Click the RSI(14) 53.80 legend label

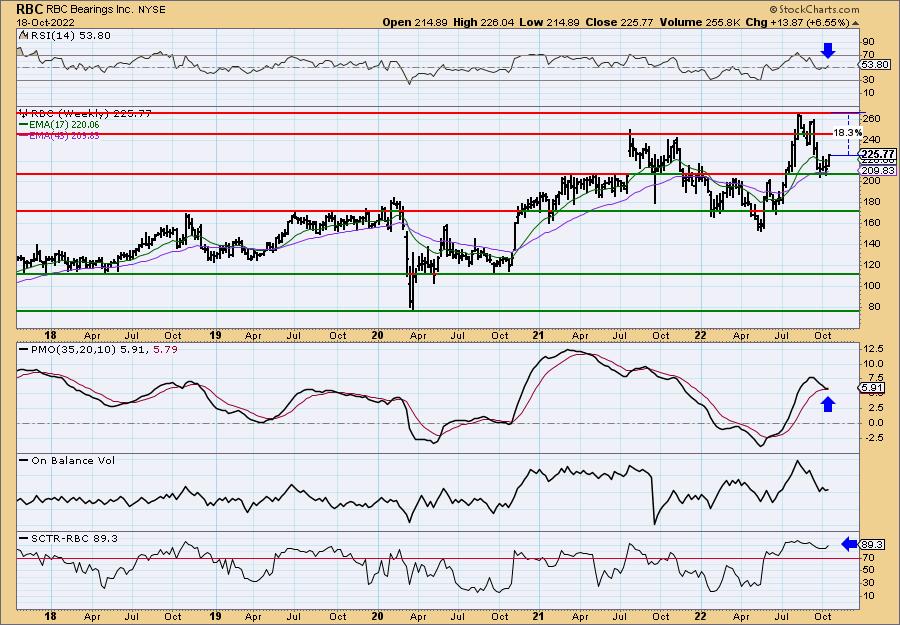(x=69, y=35)
